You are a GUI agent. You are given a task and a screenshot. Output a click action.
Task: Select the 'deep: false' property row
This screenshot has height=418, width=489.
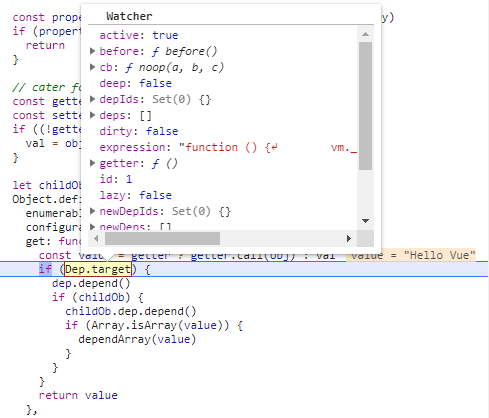pyautogui.click(x=135, y=83)
